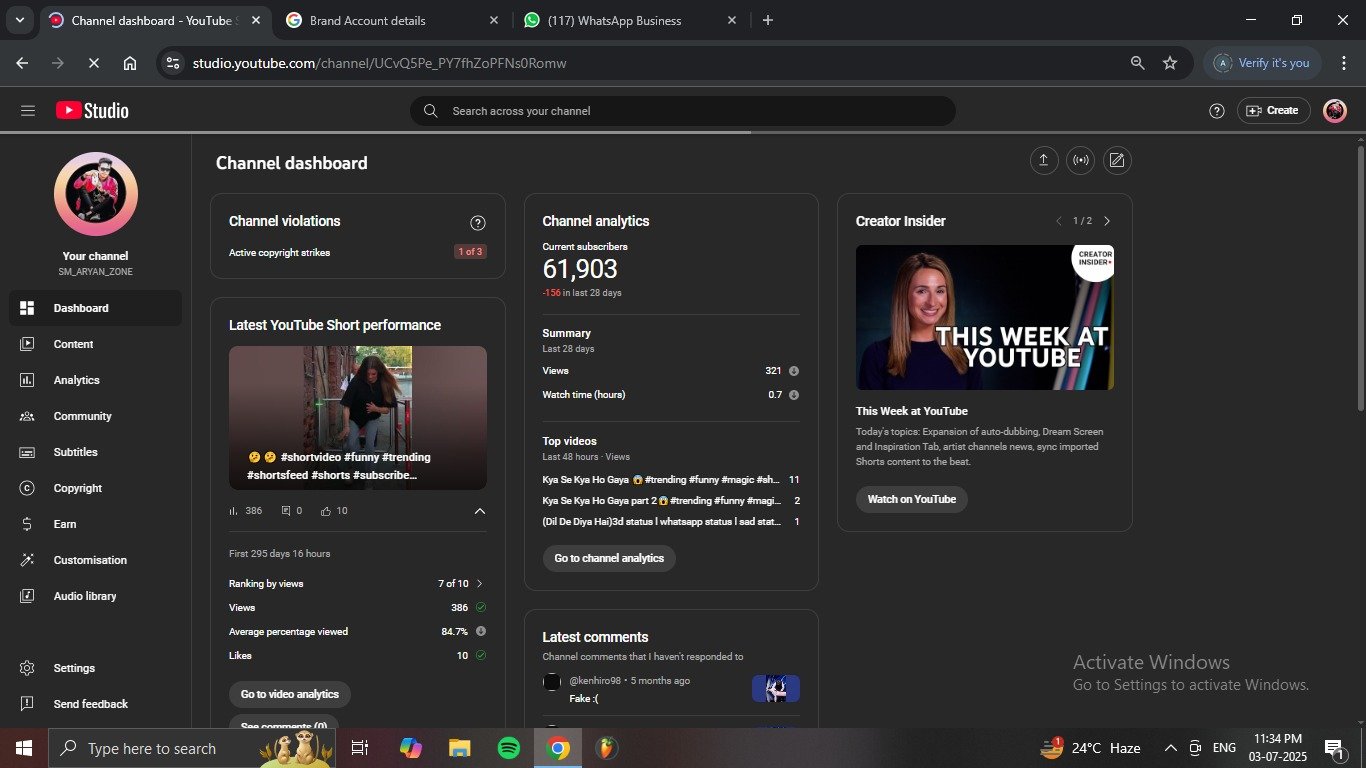Expand Ranking by views chevron
This screenshot has width=1366, height=768.
point(480,584)
